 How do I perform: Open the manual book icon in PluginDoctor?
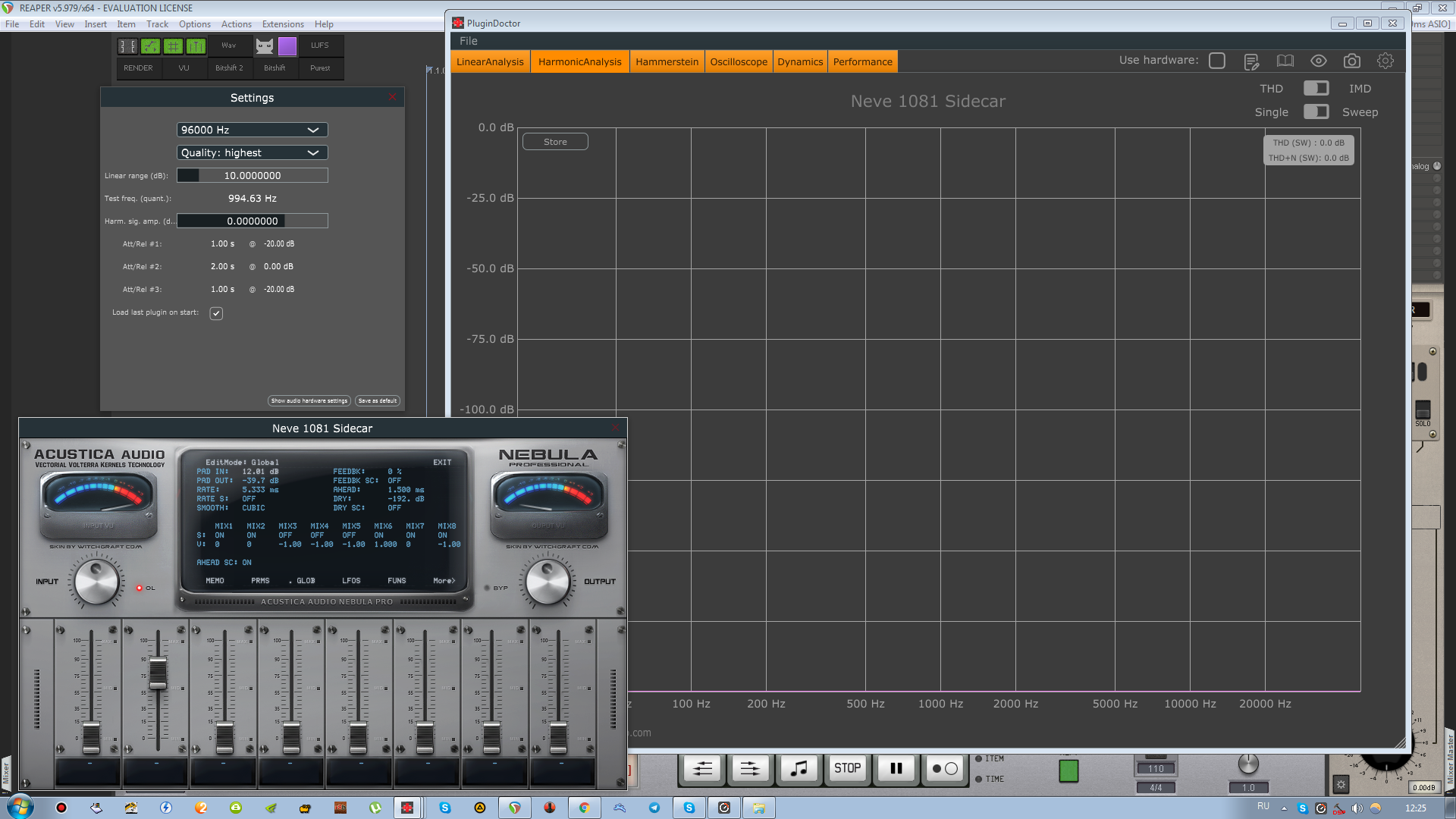tap(1285, 61)
